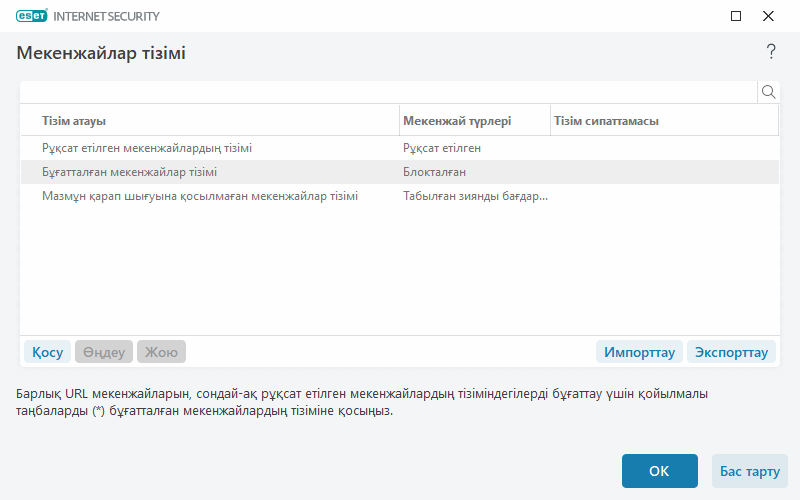This screenshot has width=800, height=500.
Task: Confirm with the OK button
Action: (x=659, y=471)
